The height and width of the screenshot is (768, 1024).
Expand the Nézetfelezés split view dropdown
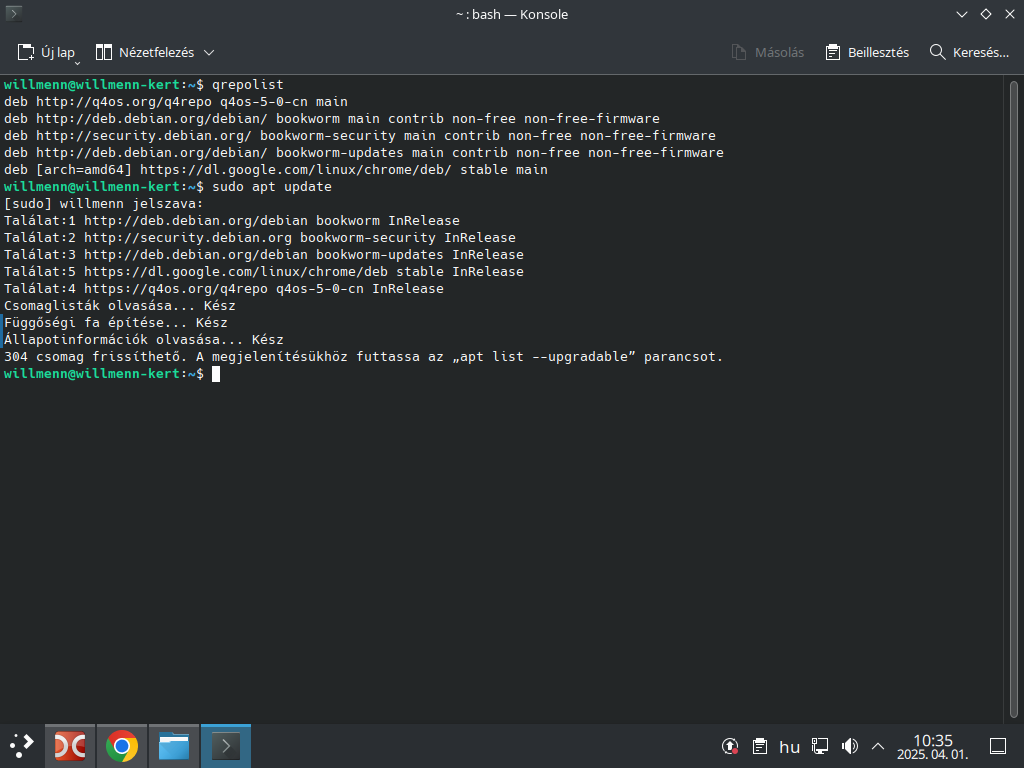click(x=155, y=52)
